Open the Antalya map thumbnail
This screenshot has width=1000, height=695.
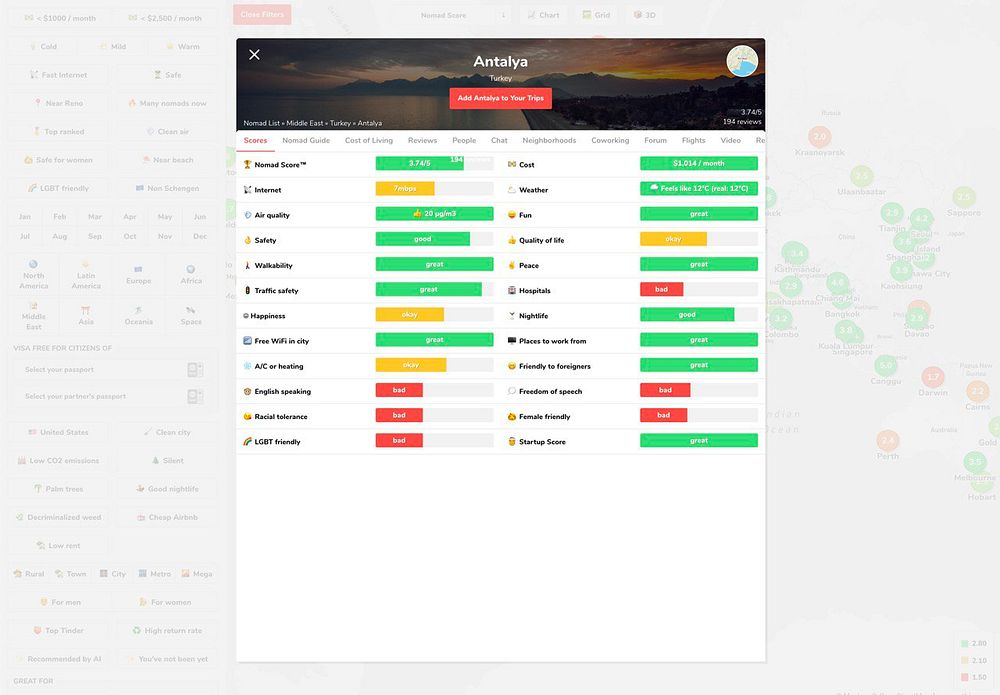pyautogui.click(x=742, y=61)
